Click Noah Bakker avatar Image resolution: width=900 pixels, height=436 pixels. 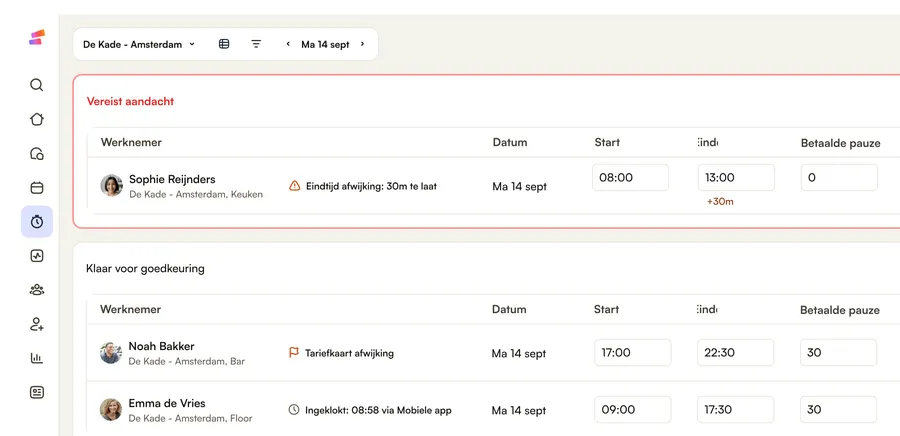click(111, 353)
